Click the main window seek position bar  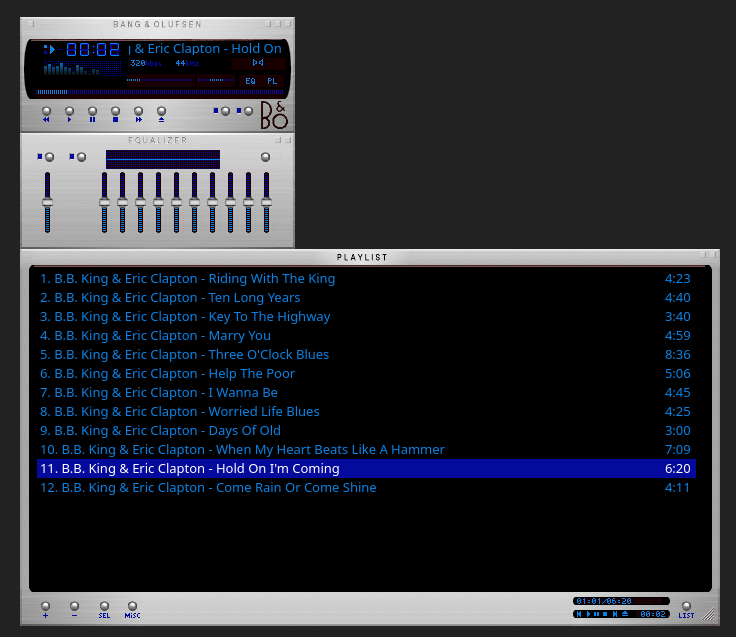pyautogui.click(x=160, y=92)
